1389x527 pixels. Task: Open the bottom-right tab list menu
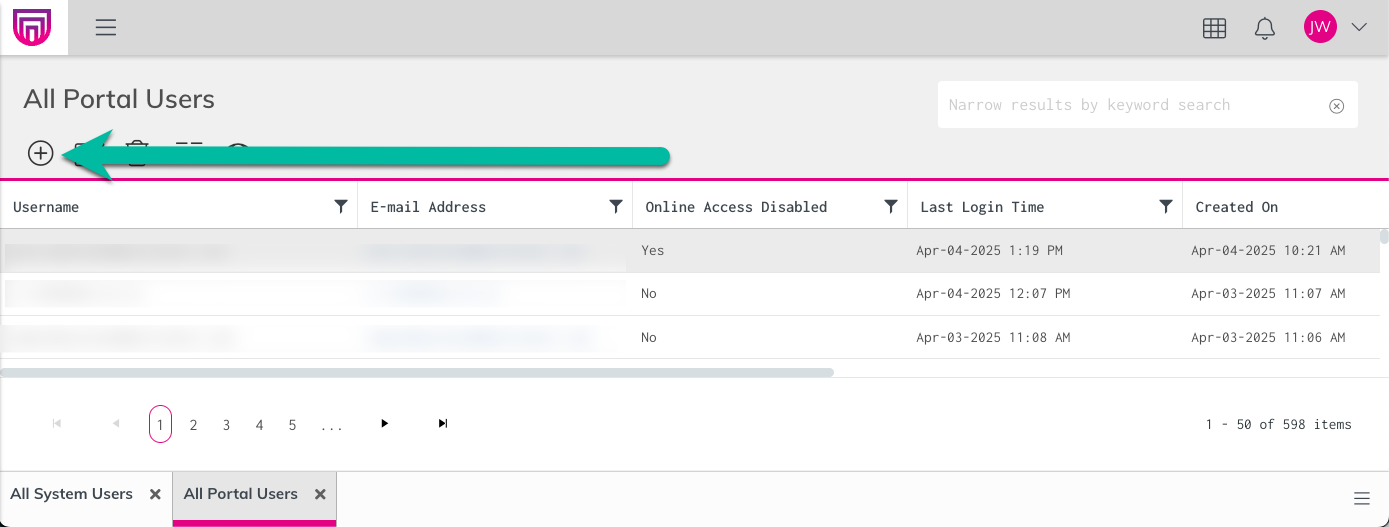coord(1361,499)
